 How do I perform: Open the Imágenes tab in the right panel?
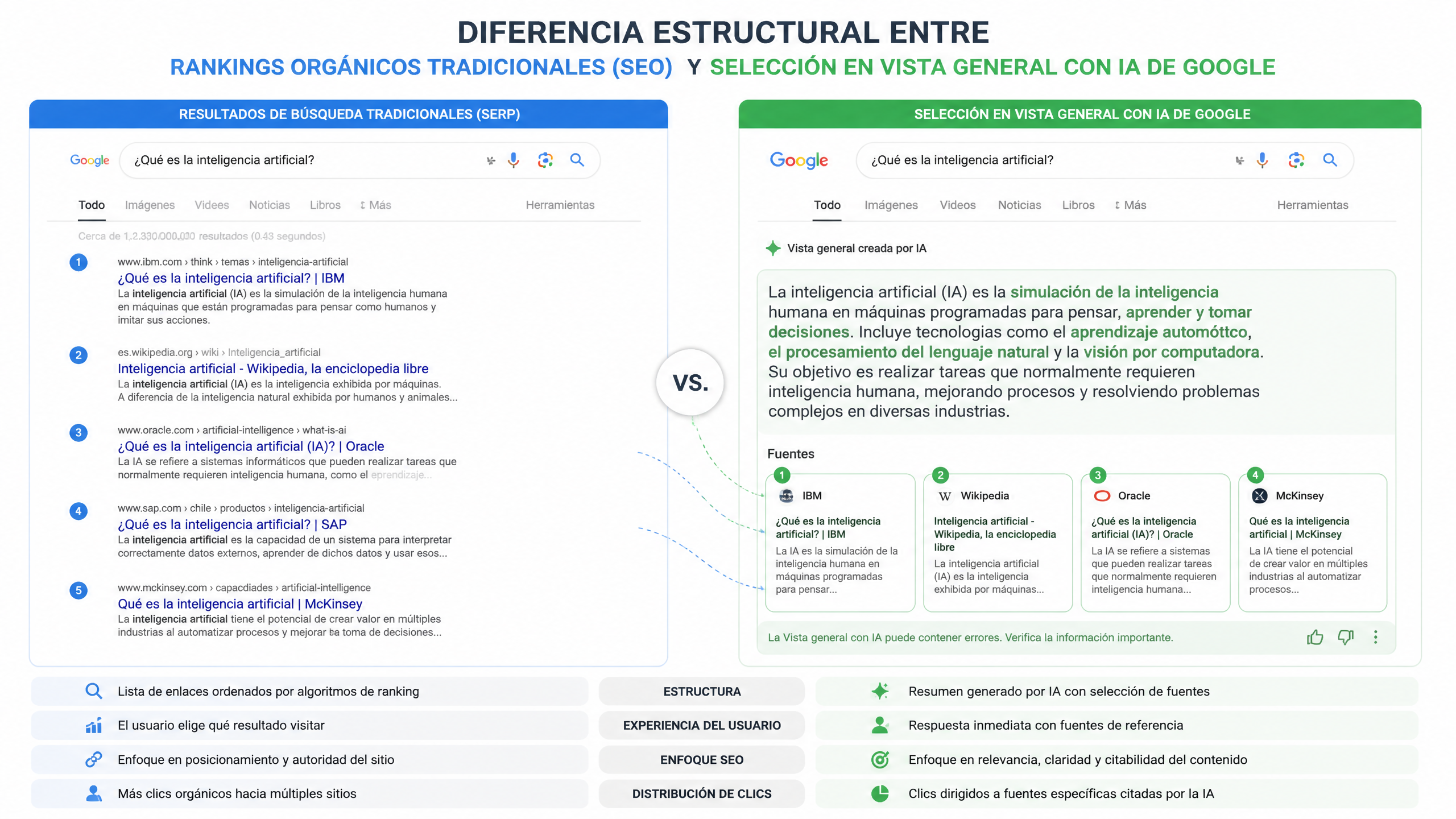click(891, 205)
